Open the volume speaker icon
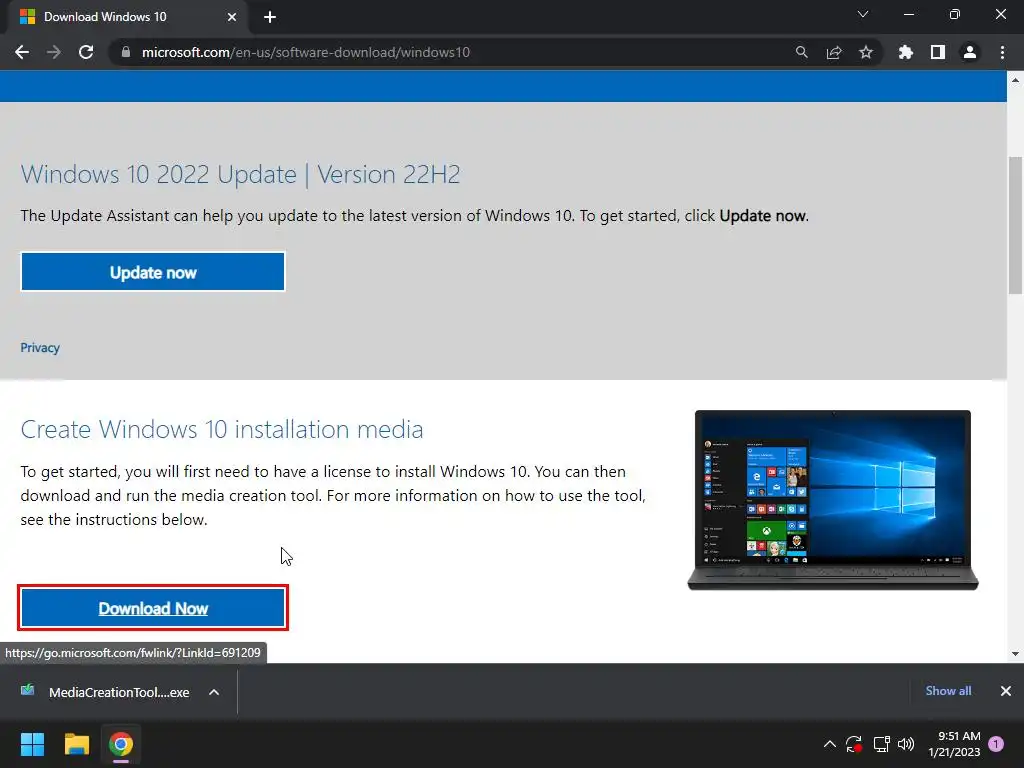This screenshot has width=1024, height=768. tap(906, 744)
